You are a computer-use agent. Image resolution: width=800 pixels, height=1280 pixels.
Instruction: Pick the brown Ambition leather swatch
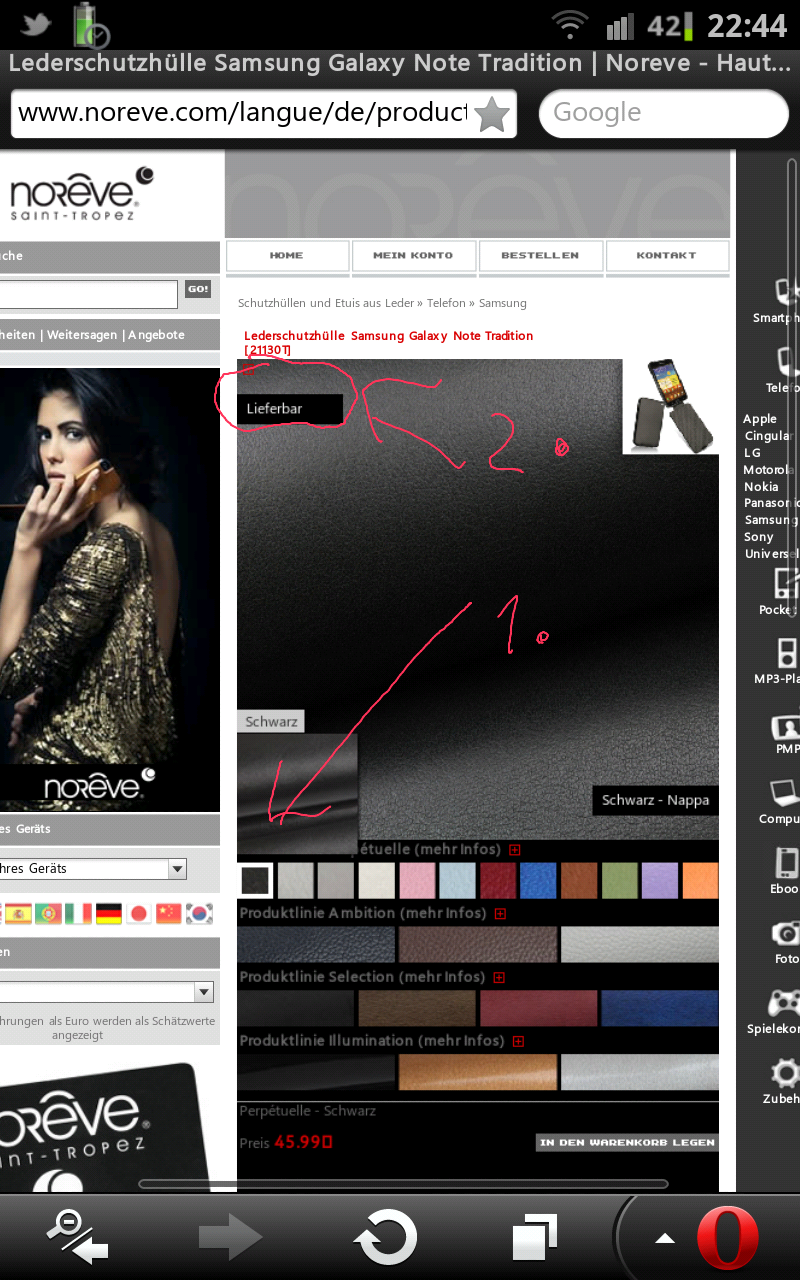point(478,944)
